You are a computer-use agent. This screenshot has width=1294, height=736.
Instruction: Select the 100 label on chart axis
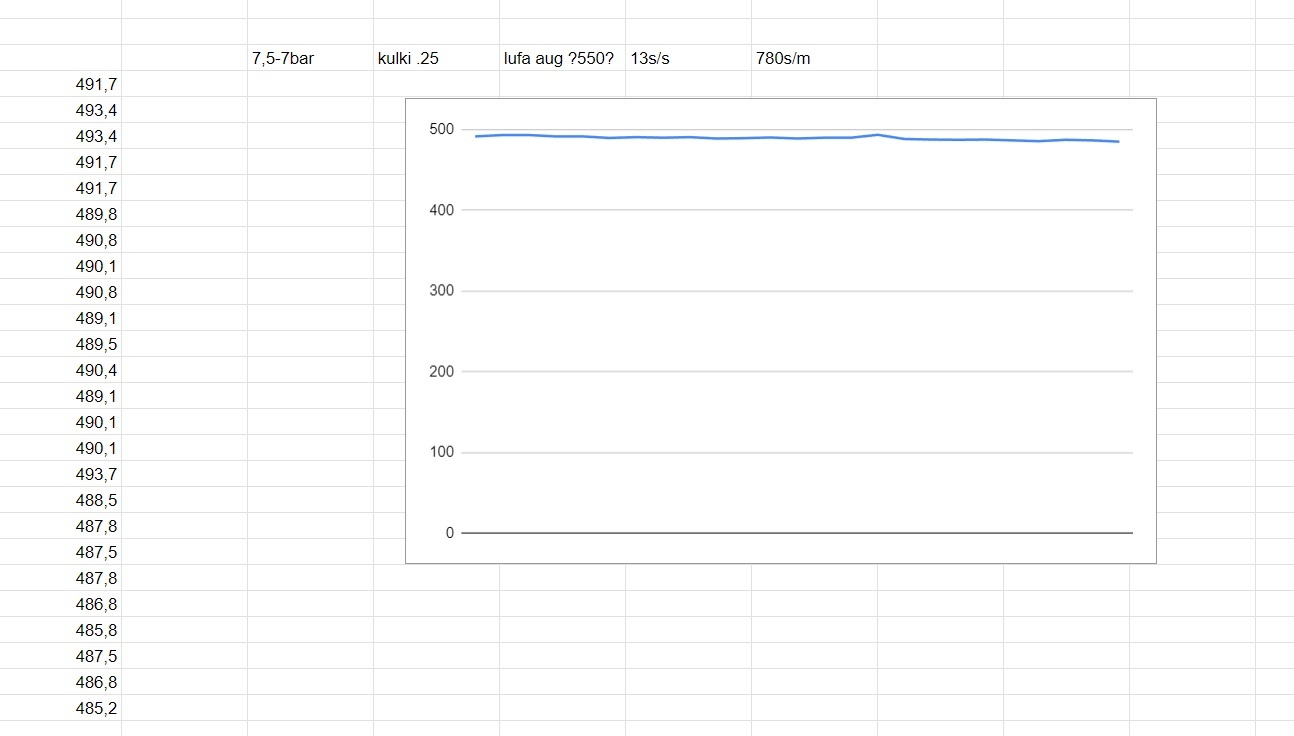[x=441, y=452]
